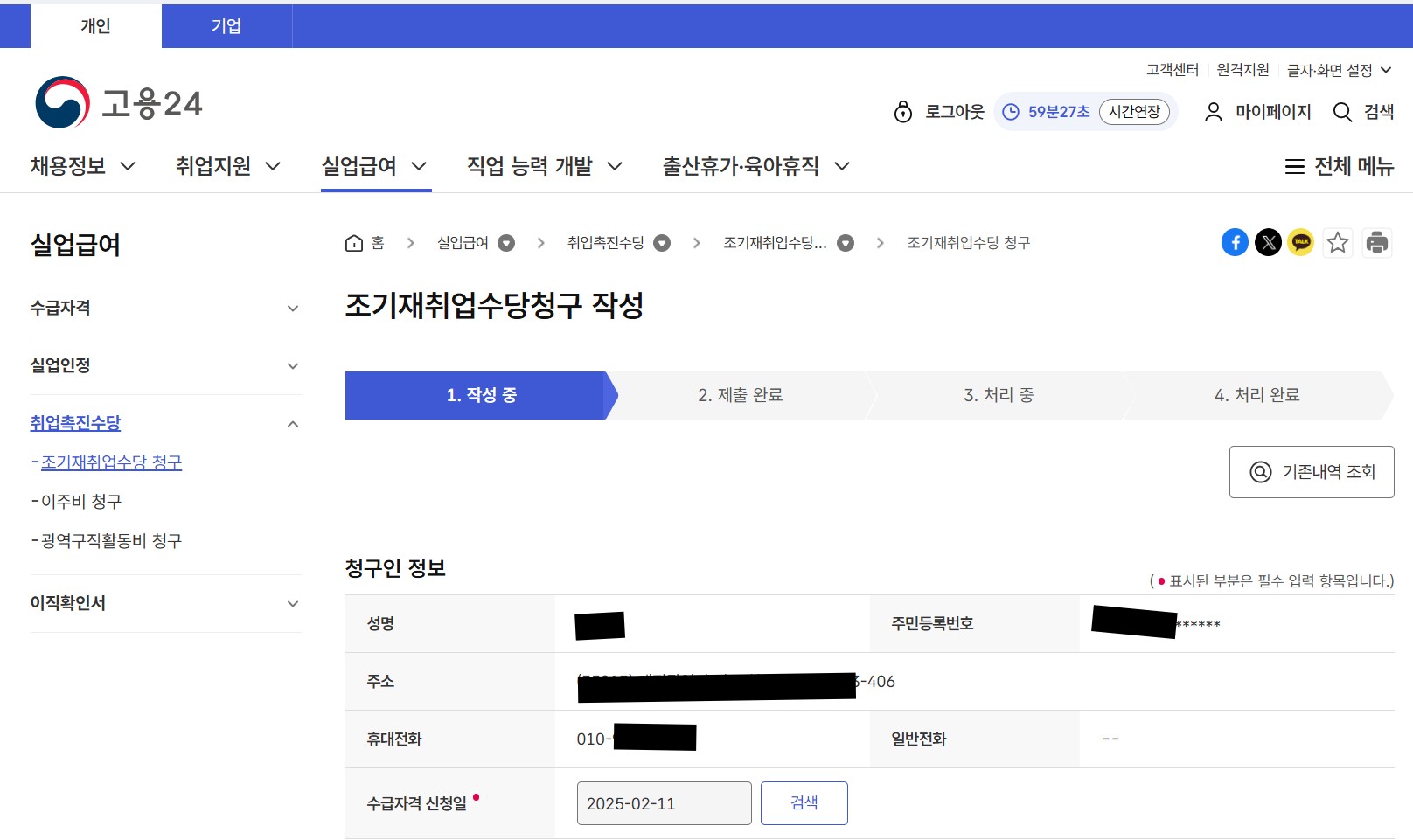Click step 3. 처리 중 indicator
Screen dimensions: 1413x840
point(999,395)
